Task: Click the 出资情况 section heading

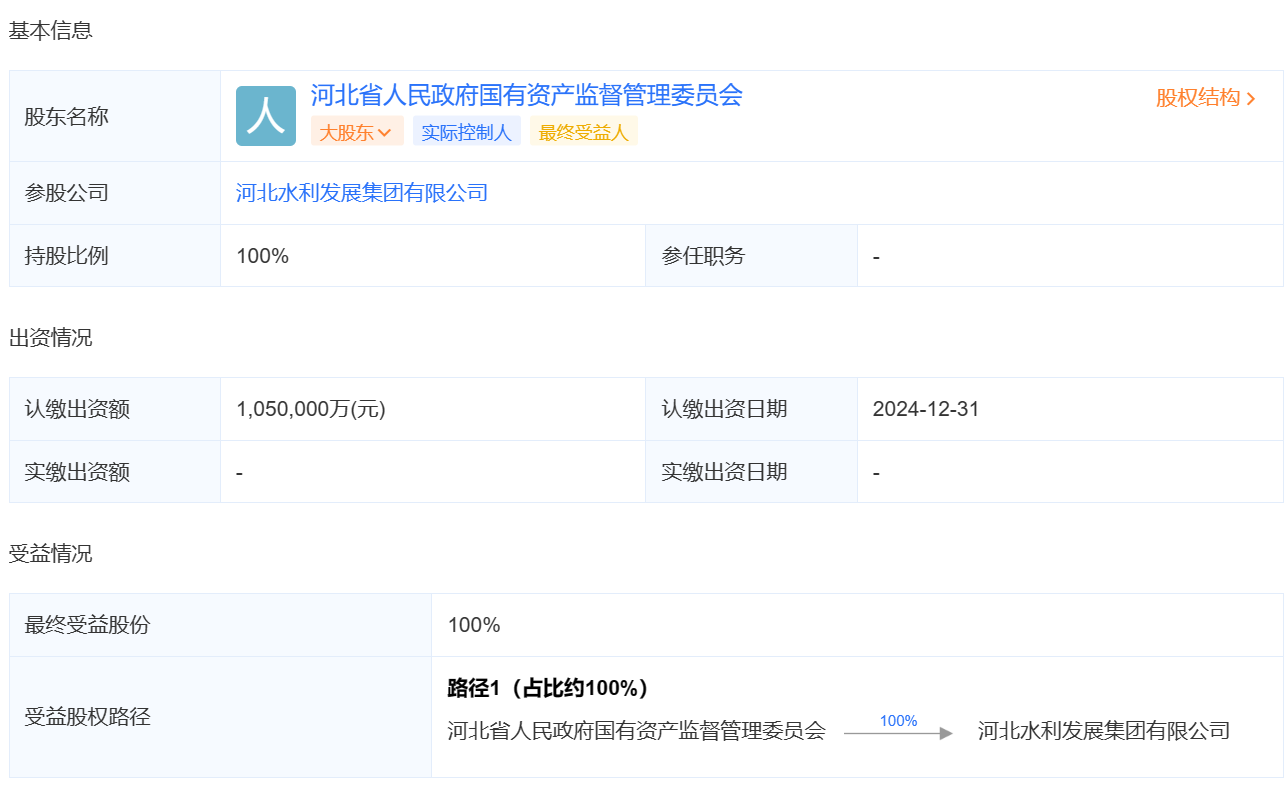Action: pos(51,338)
